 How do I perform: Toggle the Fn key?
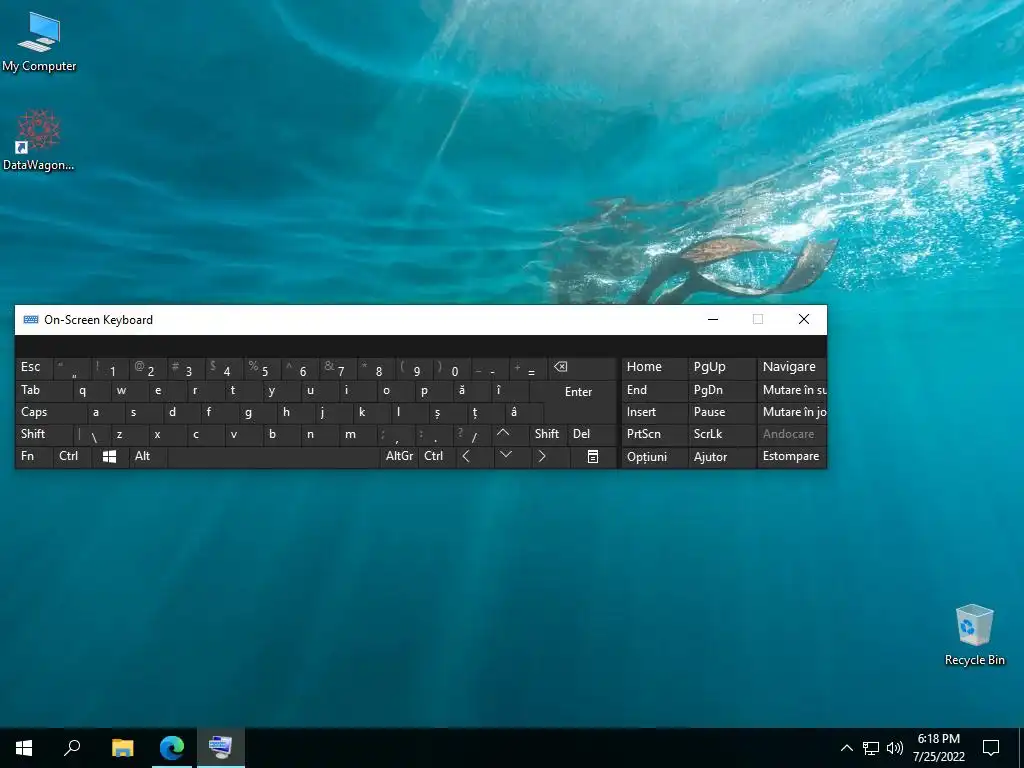(33, 456)
